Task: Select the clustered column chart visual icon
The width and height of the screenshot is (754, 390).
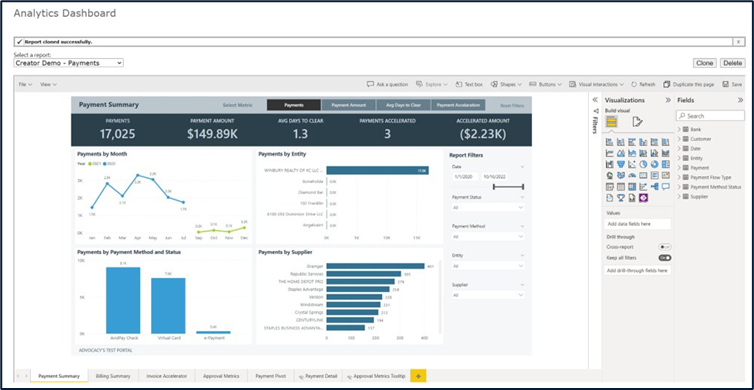Action: click(643, 142)
